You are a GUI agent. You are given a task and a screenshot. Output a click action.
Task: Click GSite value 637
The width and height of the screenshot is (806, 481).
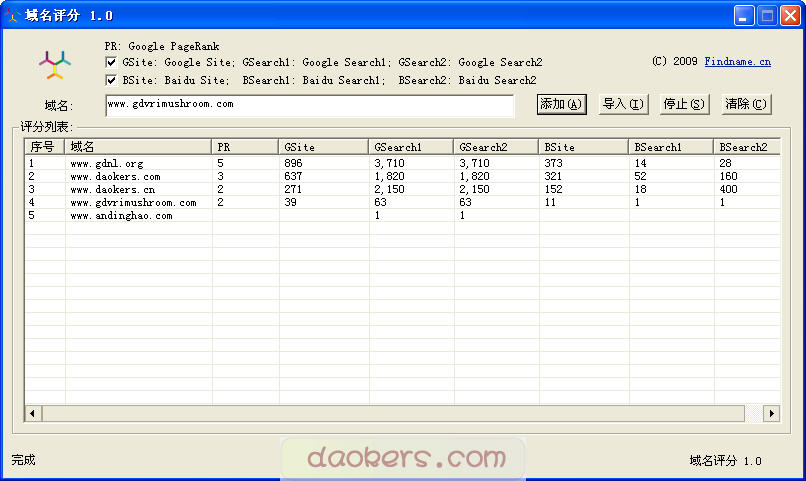click(x=294, y=176)
